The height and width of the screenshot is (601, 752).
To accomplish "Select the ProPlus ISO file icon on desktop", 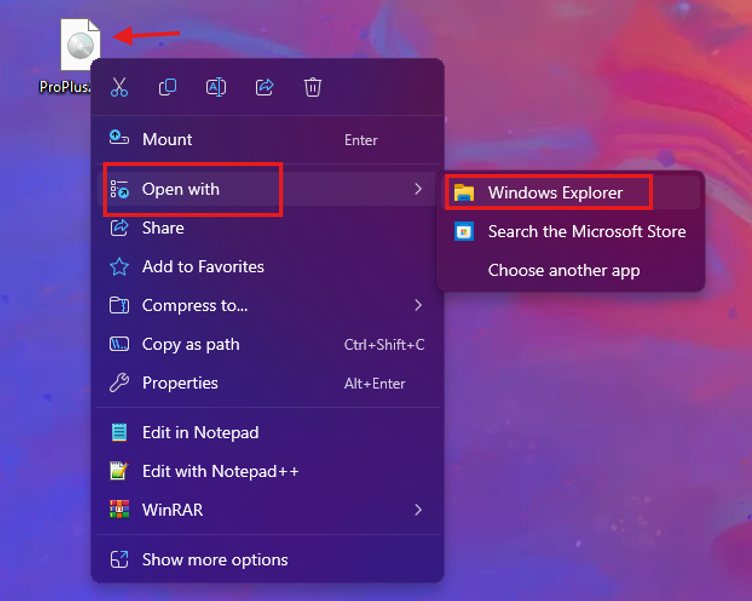I will [80, 45].
